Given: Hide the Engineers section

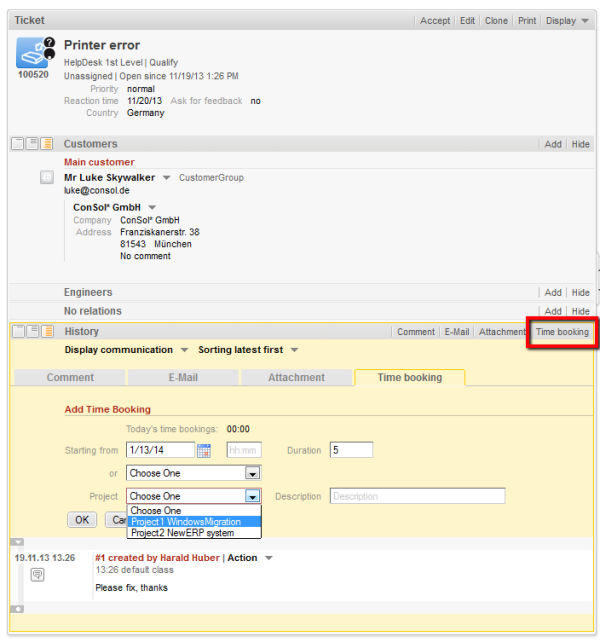Looking at the screenshot, I should [x=580, y=293].
